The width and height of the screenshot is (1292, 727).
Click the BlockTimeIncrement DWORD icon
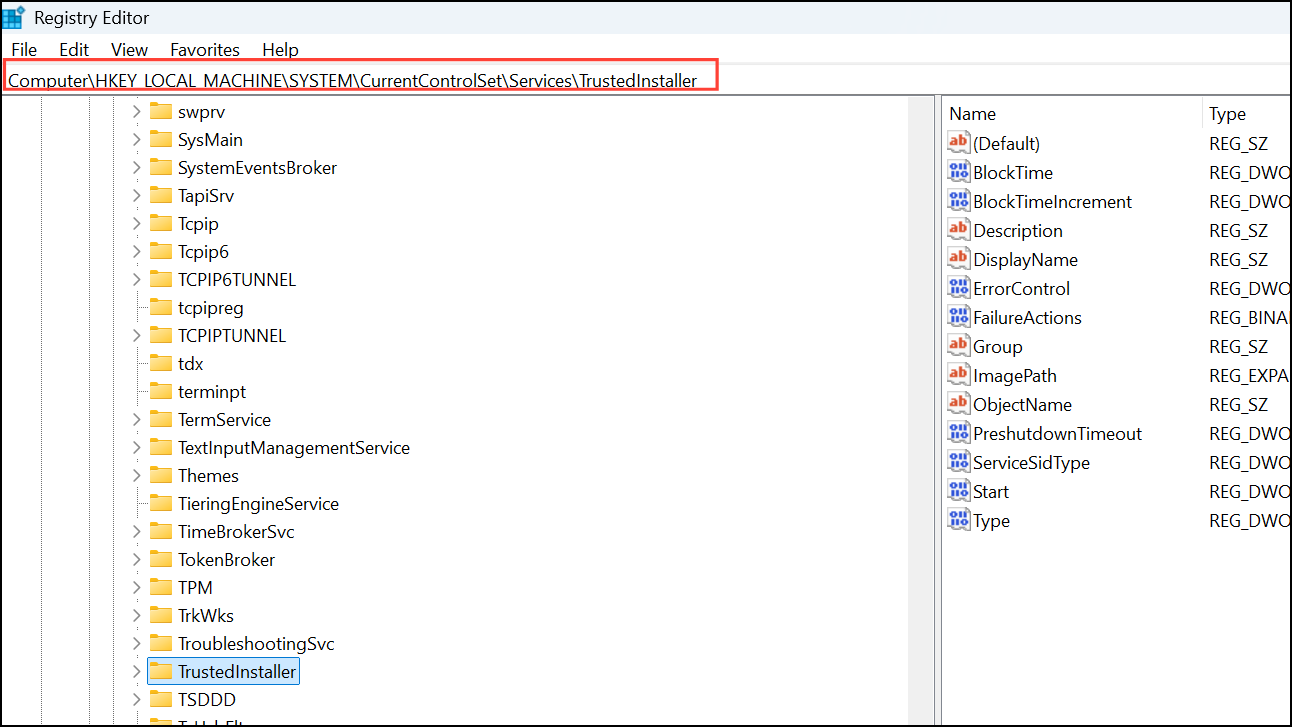coord(959,201)
